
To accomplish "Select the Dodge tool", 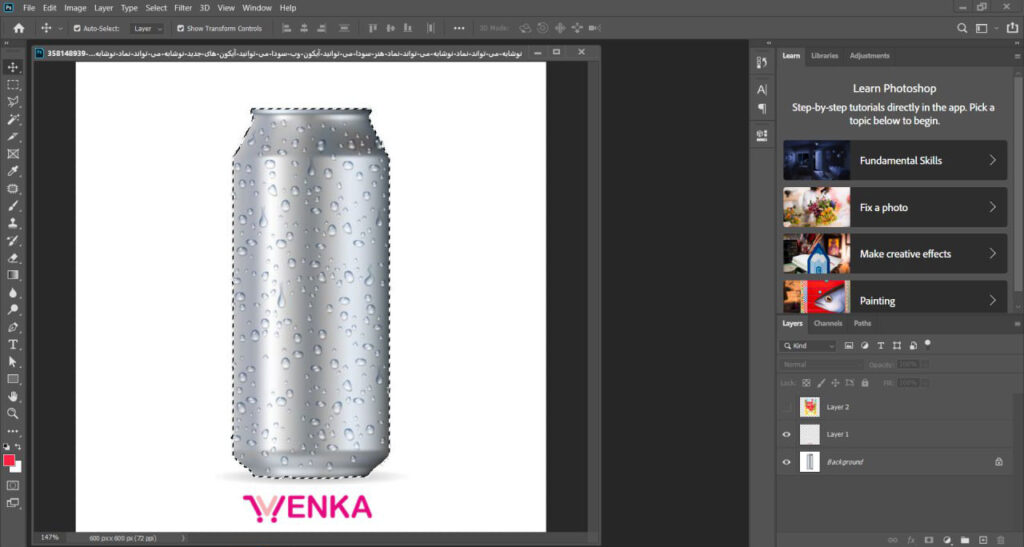I will (x=12, y=309).
